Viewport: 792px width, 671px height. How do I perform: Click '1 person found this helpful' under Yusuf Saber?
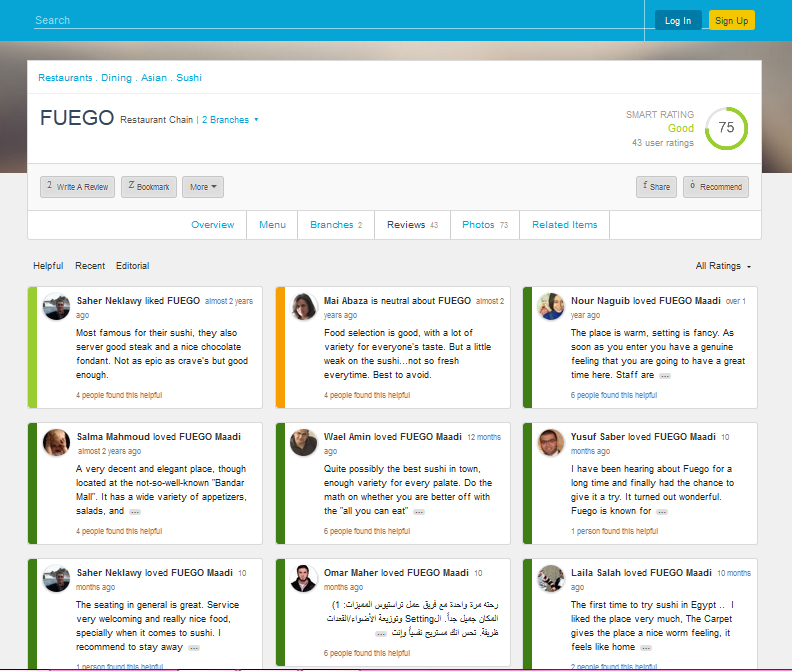[x=614, y=531]
